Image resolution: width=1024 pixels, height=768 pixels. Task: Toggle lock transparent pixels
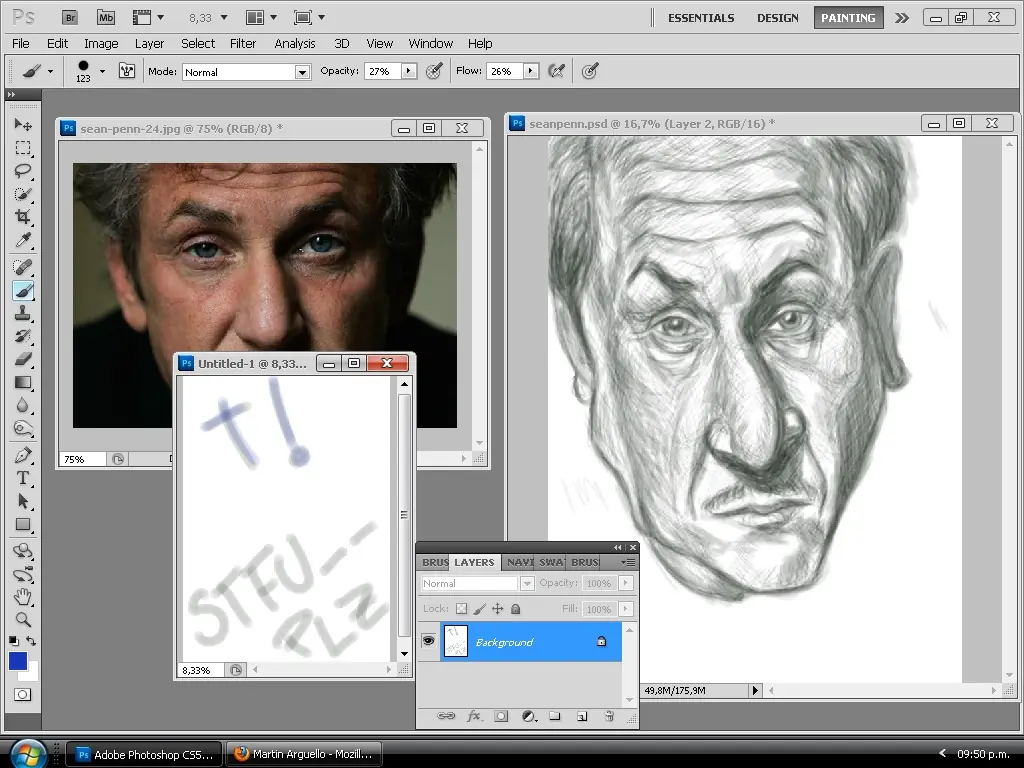462,609
